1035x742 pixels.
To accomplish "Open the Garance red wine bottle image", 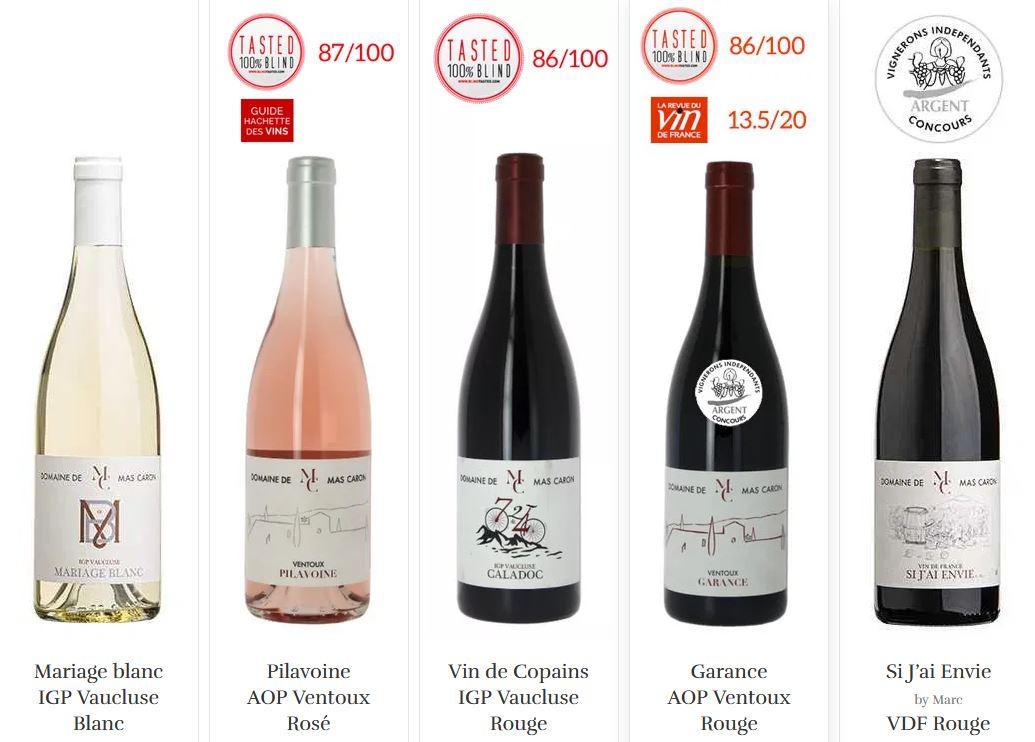I will coord(726,393).
